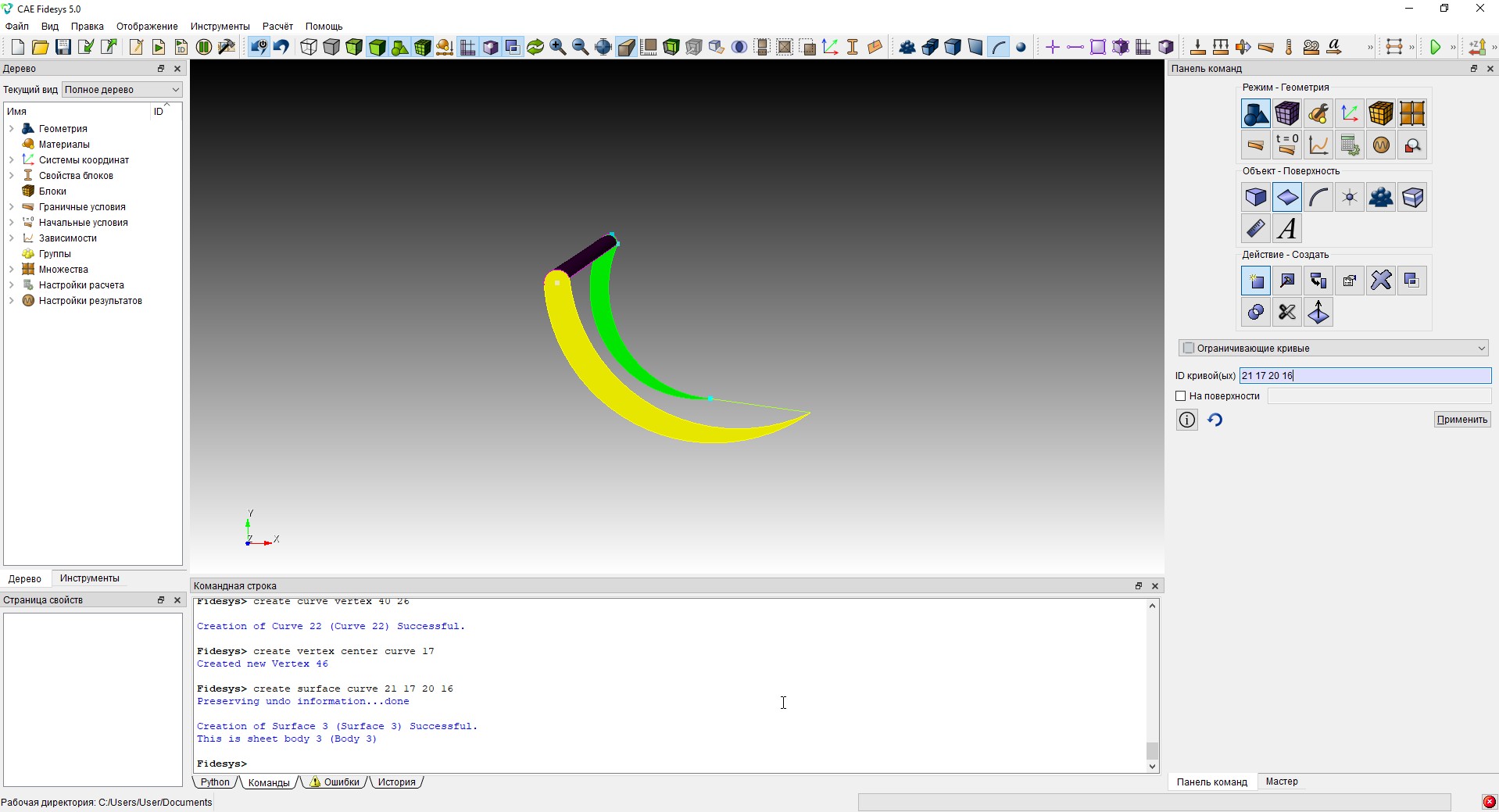Switch to the 'История' tab
The height and width of the screenshot is (812, 1499).
pyautogui.click(x=396, y=782)
